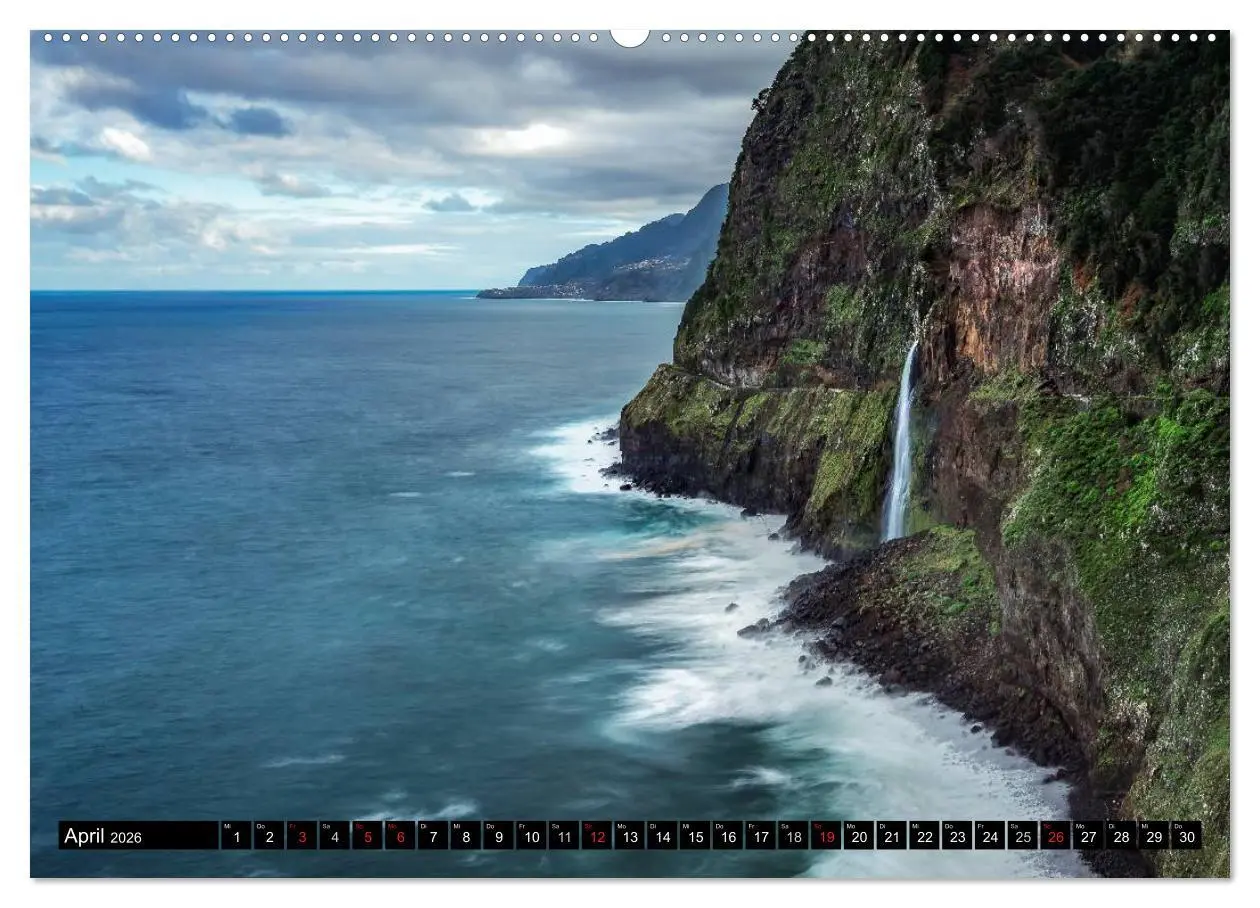The image size is (1260, 908).
Task: Select the Sa weekday label above date 4
Action: pos(325,824)
